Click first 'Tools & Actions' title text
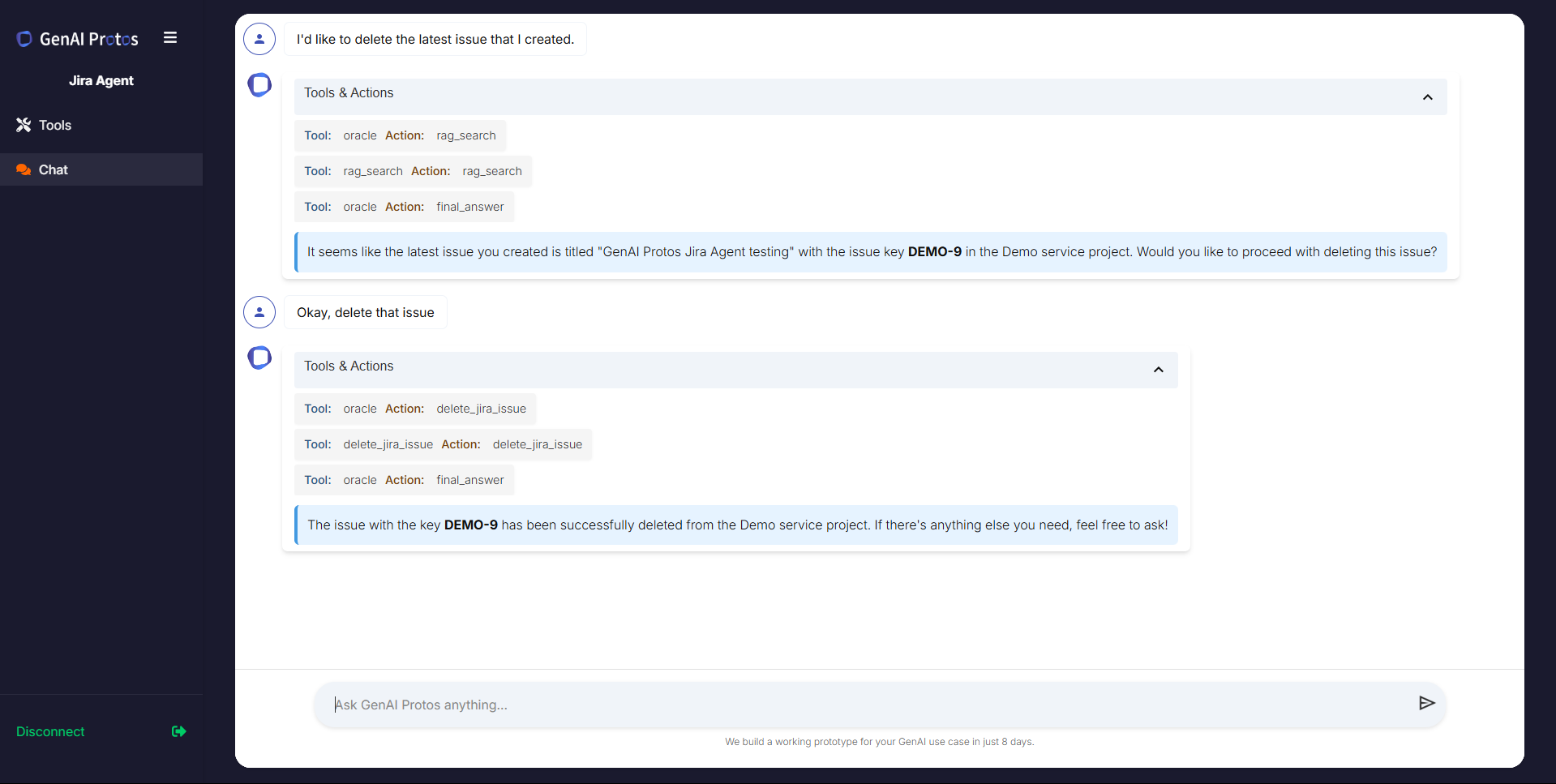Screen dimensions: 1556x784 349,93
